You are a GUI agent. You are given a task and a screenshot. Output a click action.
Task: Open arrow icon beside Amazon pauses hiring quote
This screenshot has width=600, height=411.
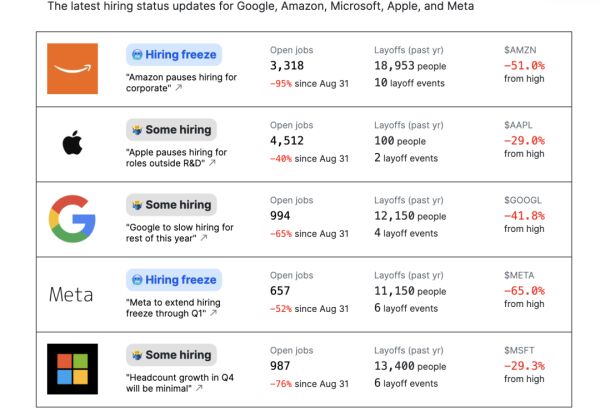click(x=180, y=88)
